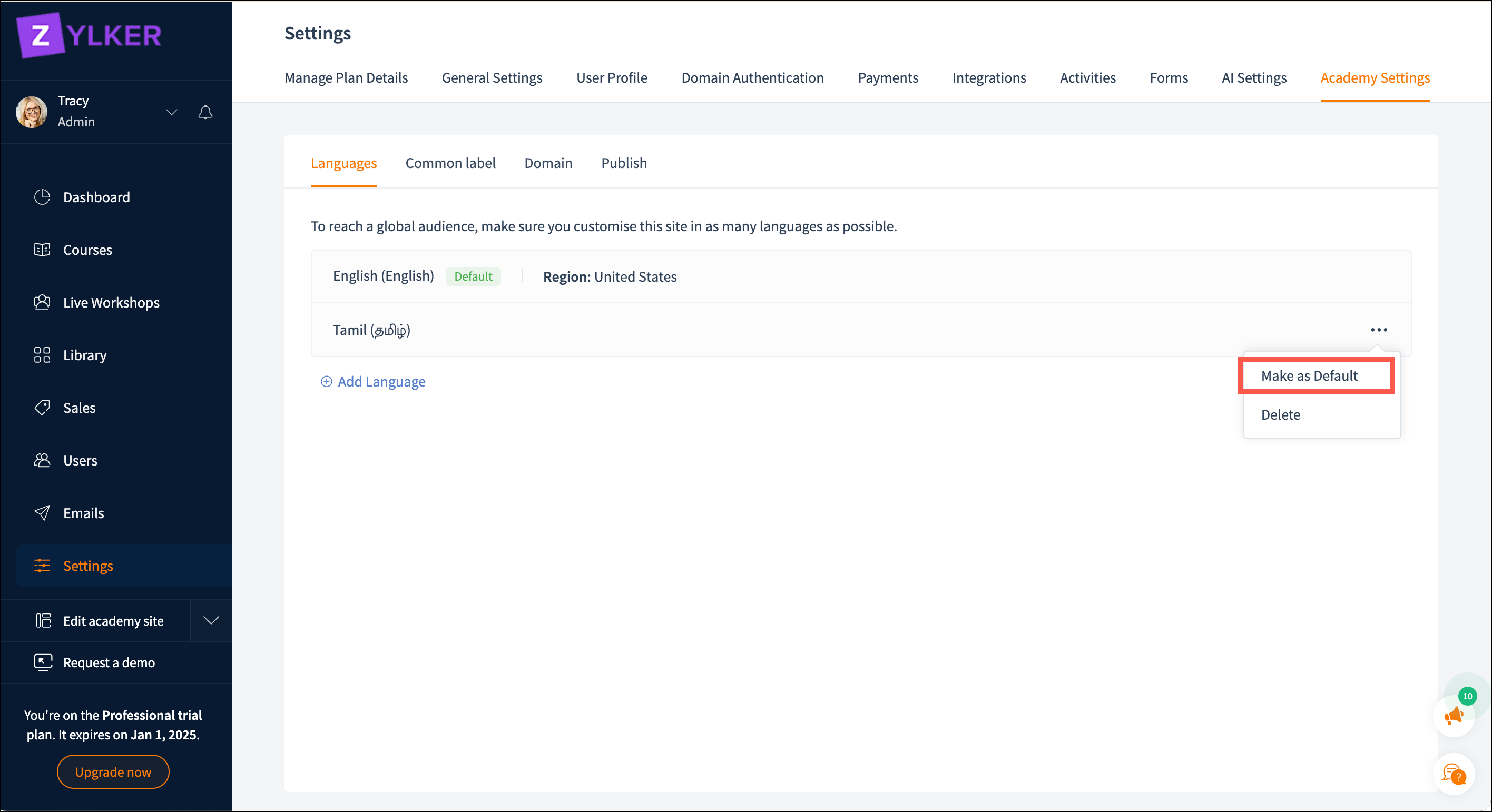
Task: Open the Tamil language three-dot menu
Action: (1379, 330)
